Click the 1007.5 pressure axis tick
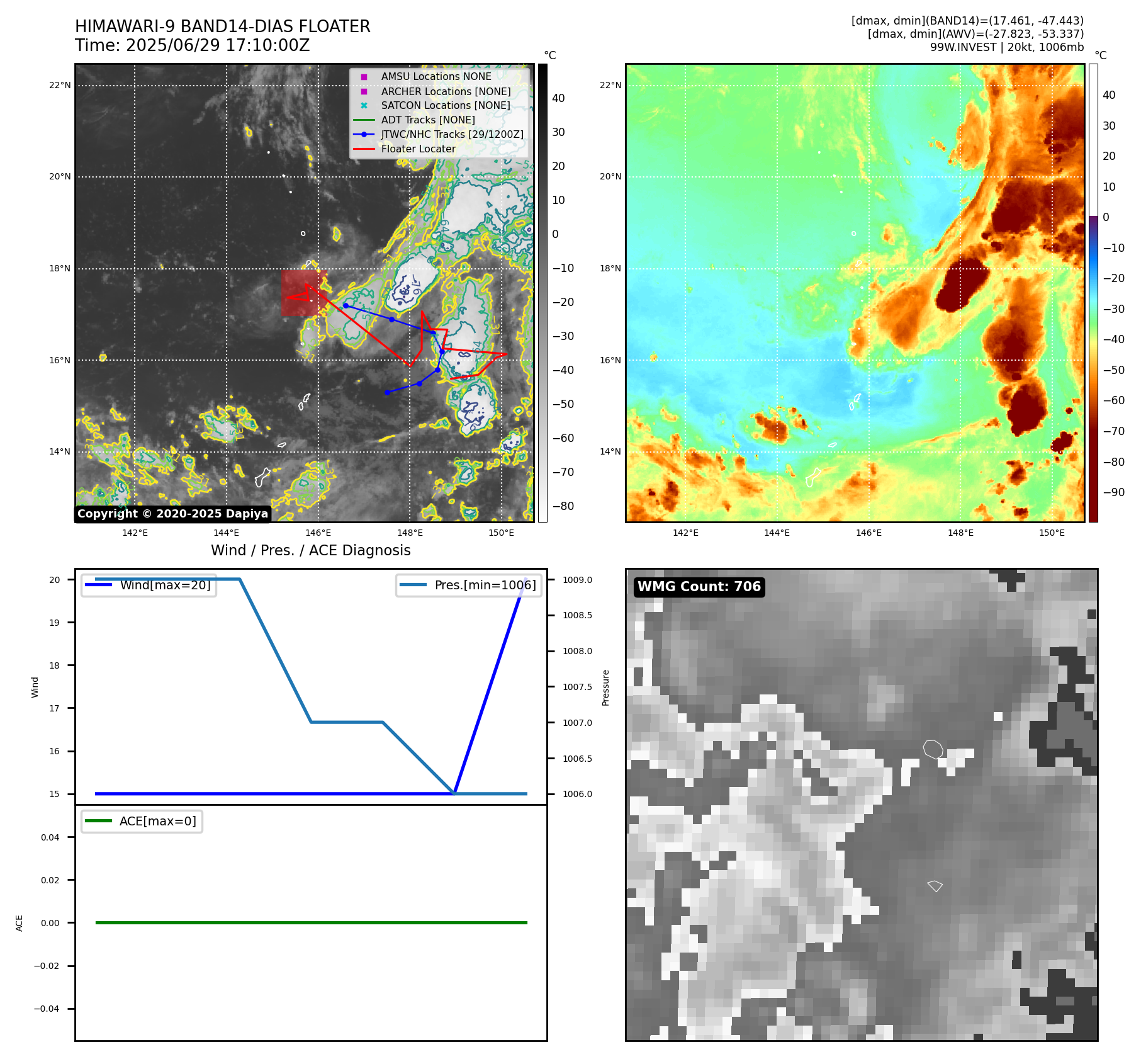1141x1064 pixels. pos(578,687)
